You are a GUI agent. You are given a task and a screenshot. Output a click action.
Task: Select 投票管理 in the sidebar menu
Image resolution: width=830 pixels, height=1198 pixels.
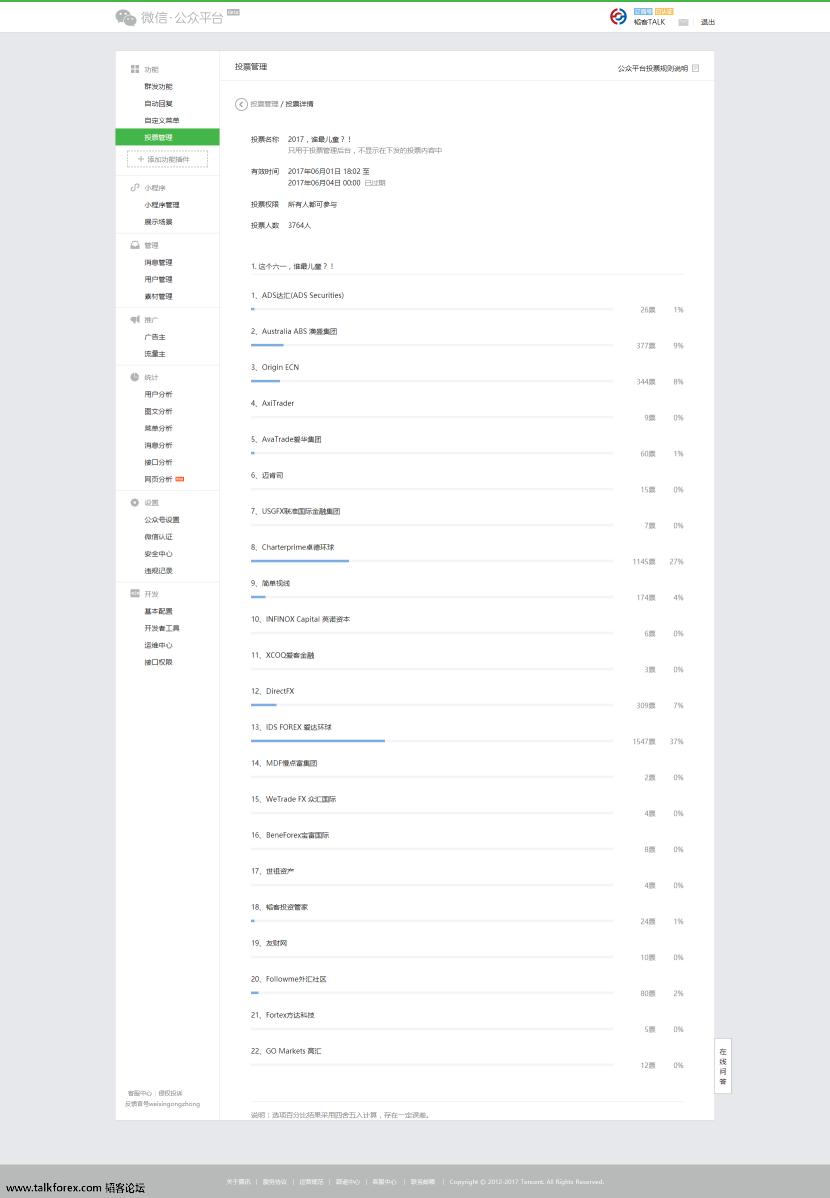(167, 137)
